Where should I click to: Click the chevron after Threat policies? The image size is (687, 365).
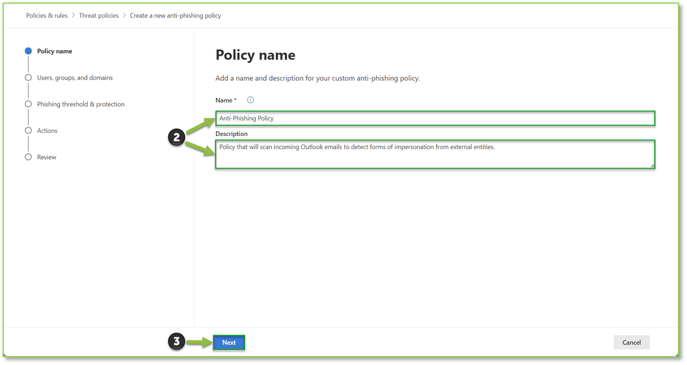[x=124, y=15]
